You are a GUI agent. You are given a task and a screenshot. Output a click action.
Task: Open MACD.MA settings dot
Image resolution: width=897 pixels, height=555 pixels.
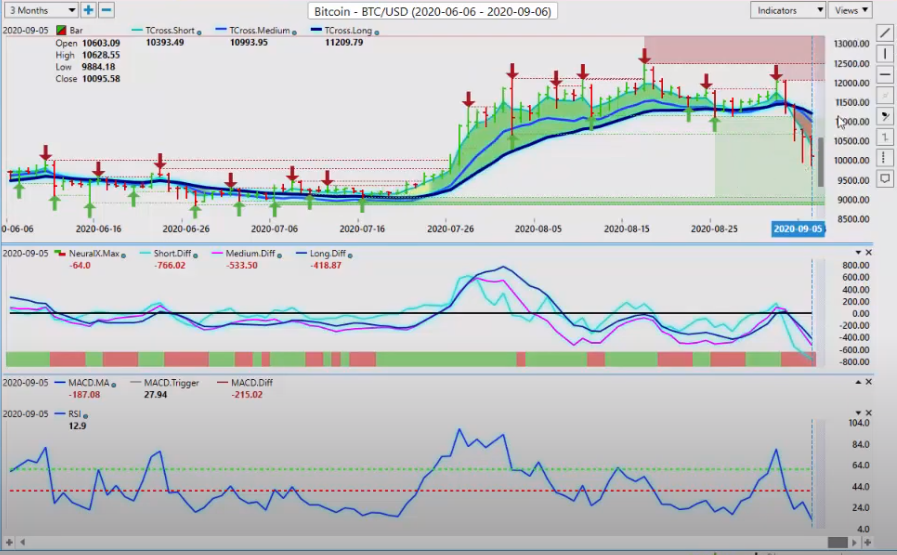point(113,384)
